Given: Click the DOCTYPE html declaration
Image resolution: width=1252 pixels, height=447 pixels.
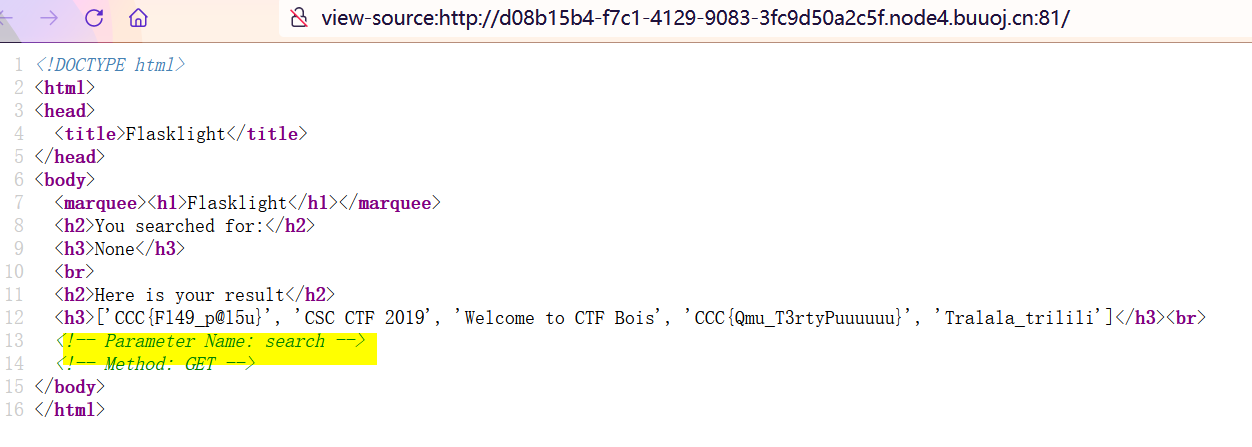Looking at the screenshot, I should tap(110, 65).
